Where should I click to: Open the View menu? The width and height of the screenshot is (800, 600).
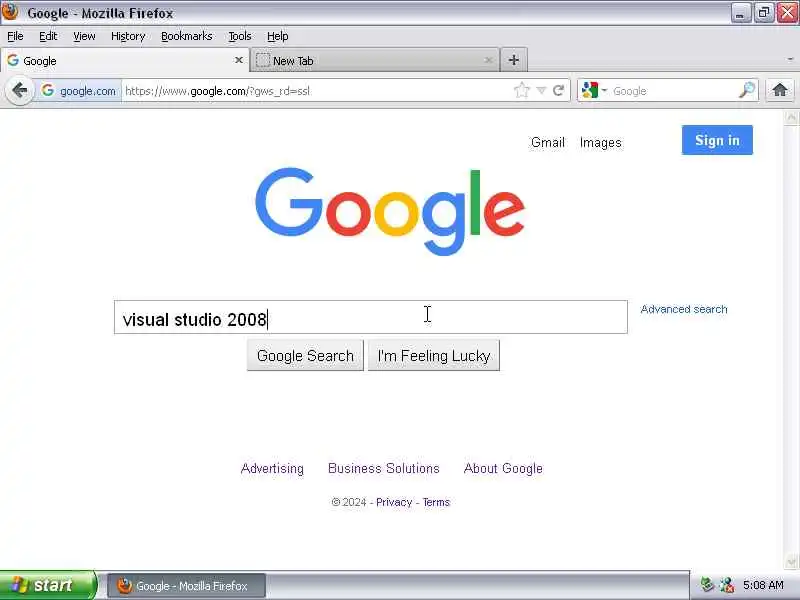84,36
